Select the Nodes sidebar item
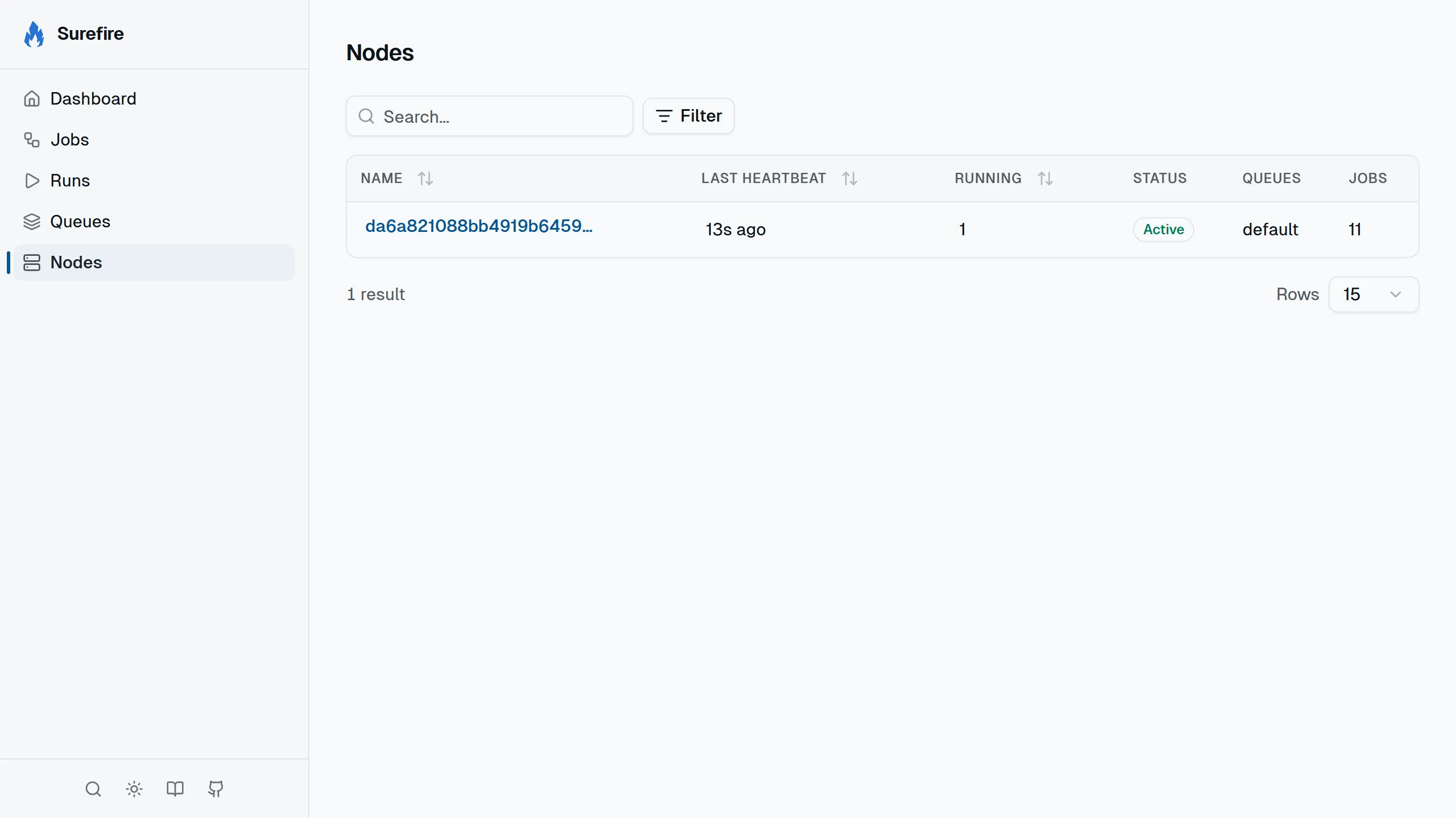 tap(77, 262)
